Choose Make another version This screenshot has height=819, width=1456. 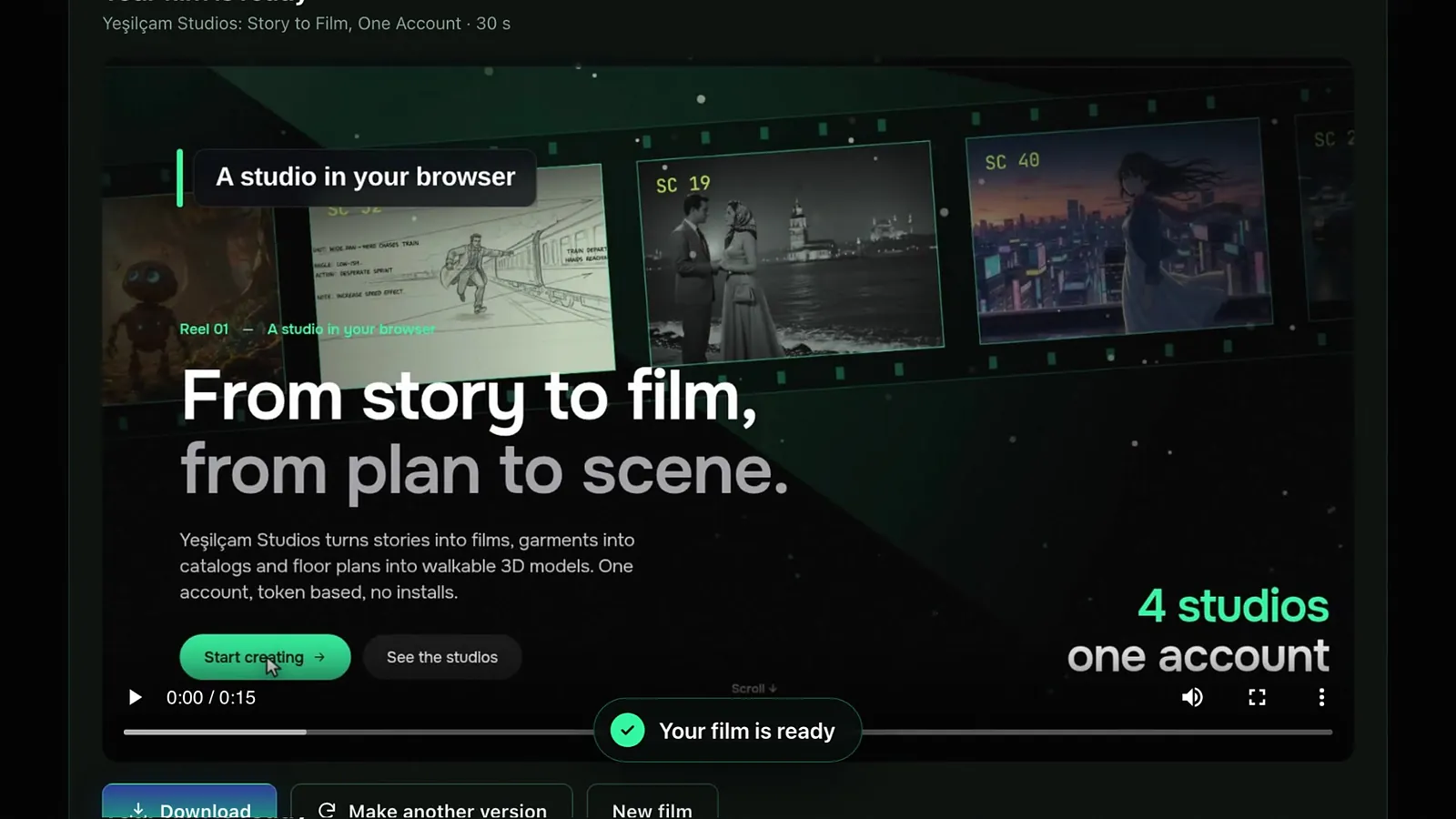click(x=431, y=802)
